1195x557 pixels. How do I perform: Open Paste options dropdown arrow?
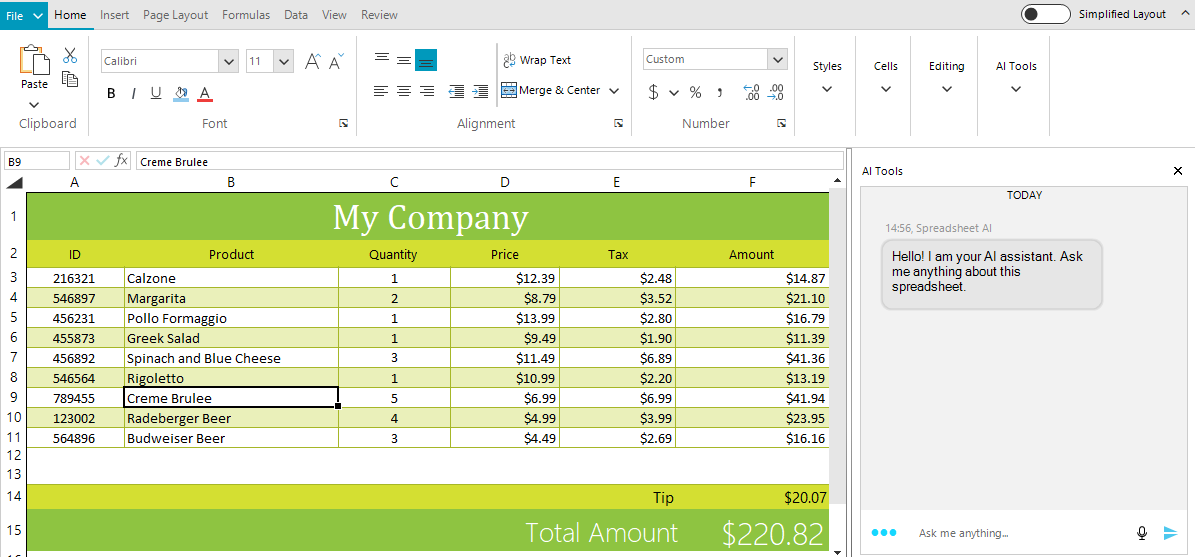[x=34, y=104]
